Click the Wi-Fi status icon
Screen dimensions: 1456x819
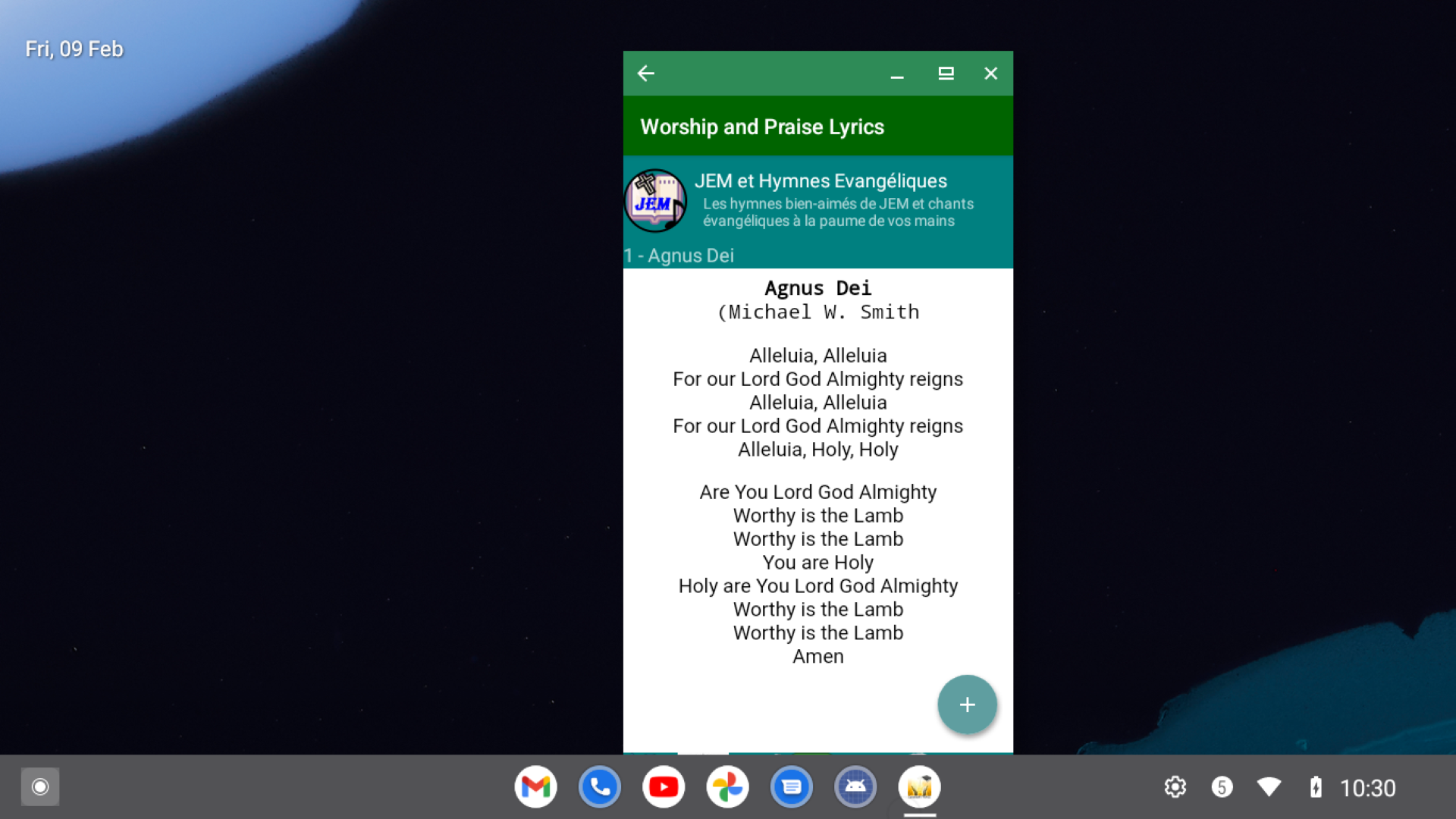coord(1269,787)
